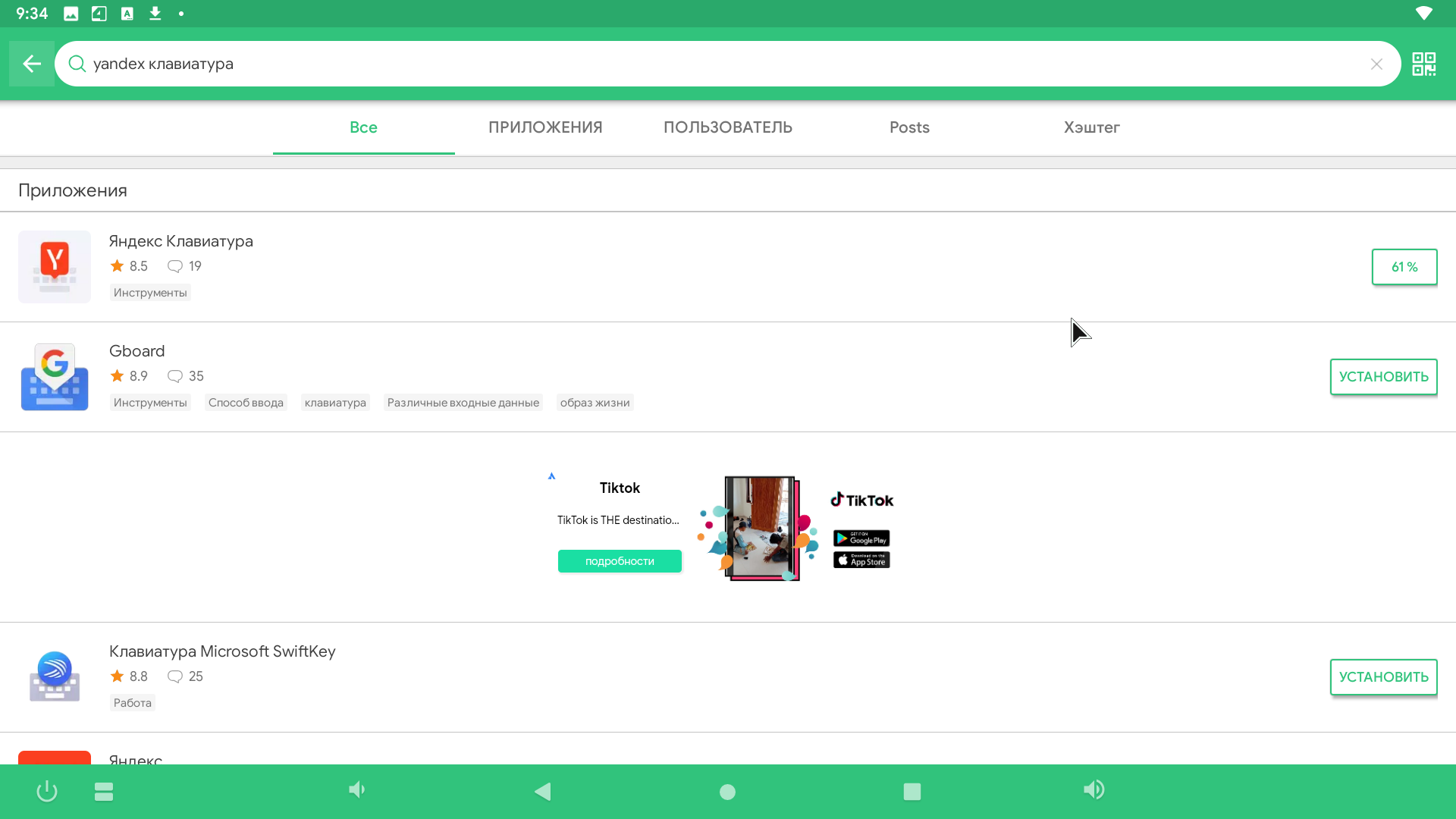Open the Gboard app icon
The image size is (1456, 819).
[x=55, y=377]
